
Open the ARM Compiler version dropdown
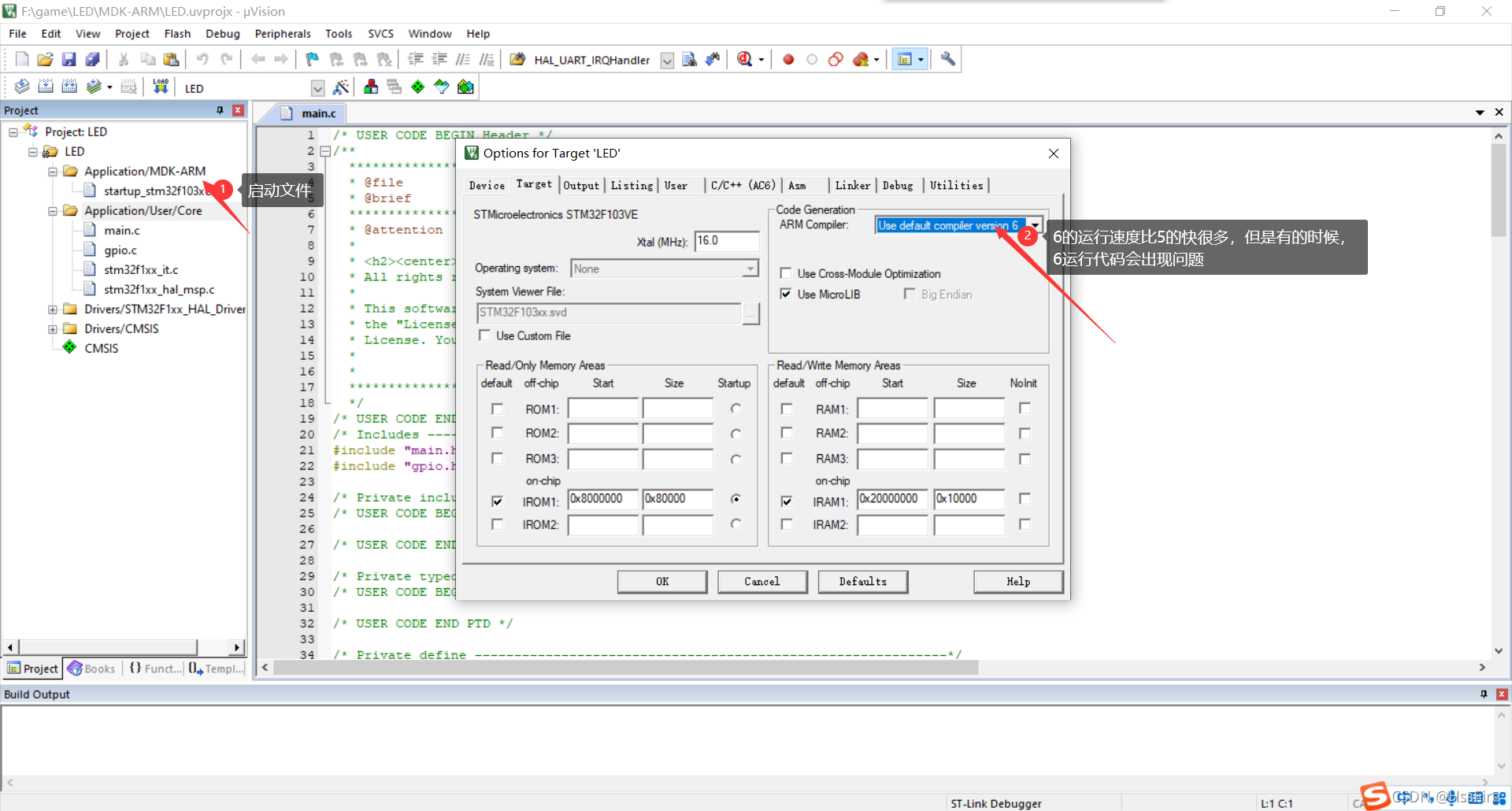point(1036,225)
